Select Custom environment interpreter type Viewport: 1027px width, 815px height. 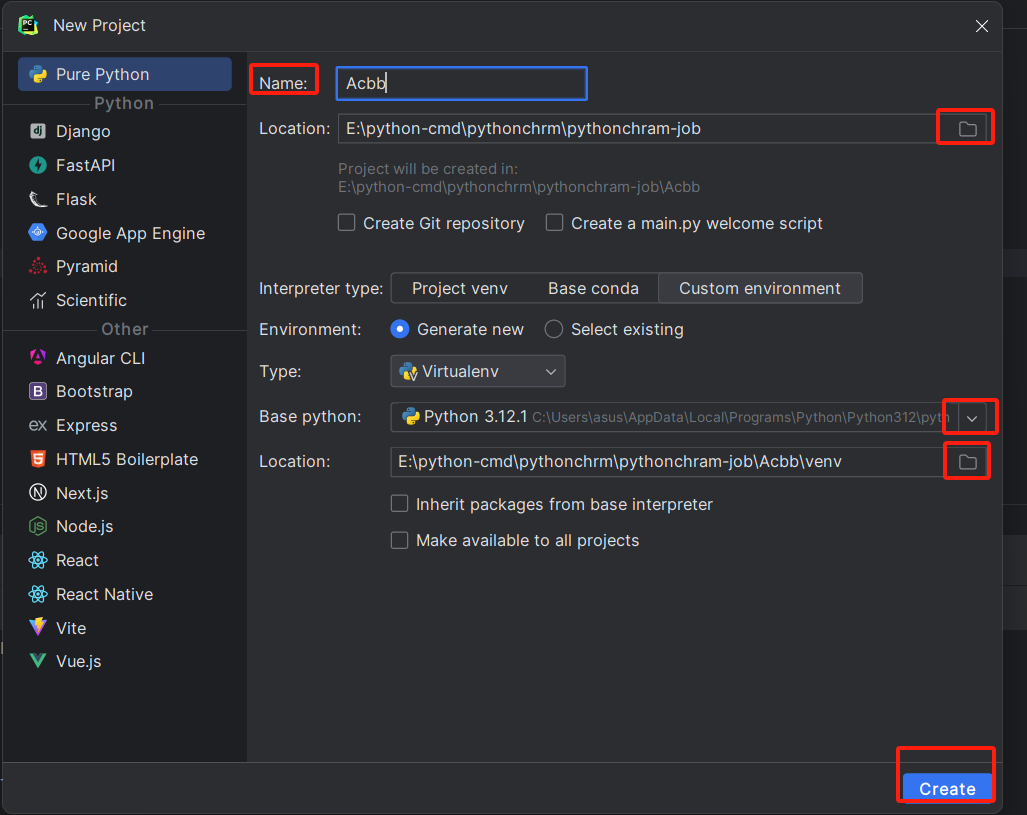click(x=760, y=288)
